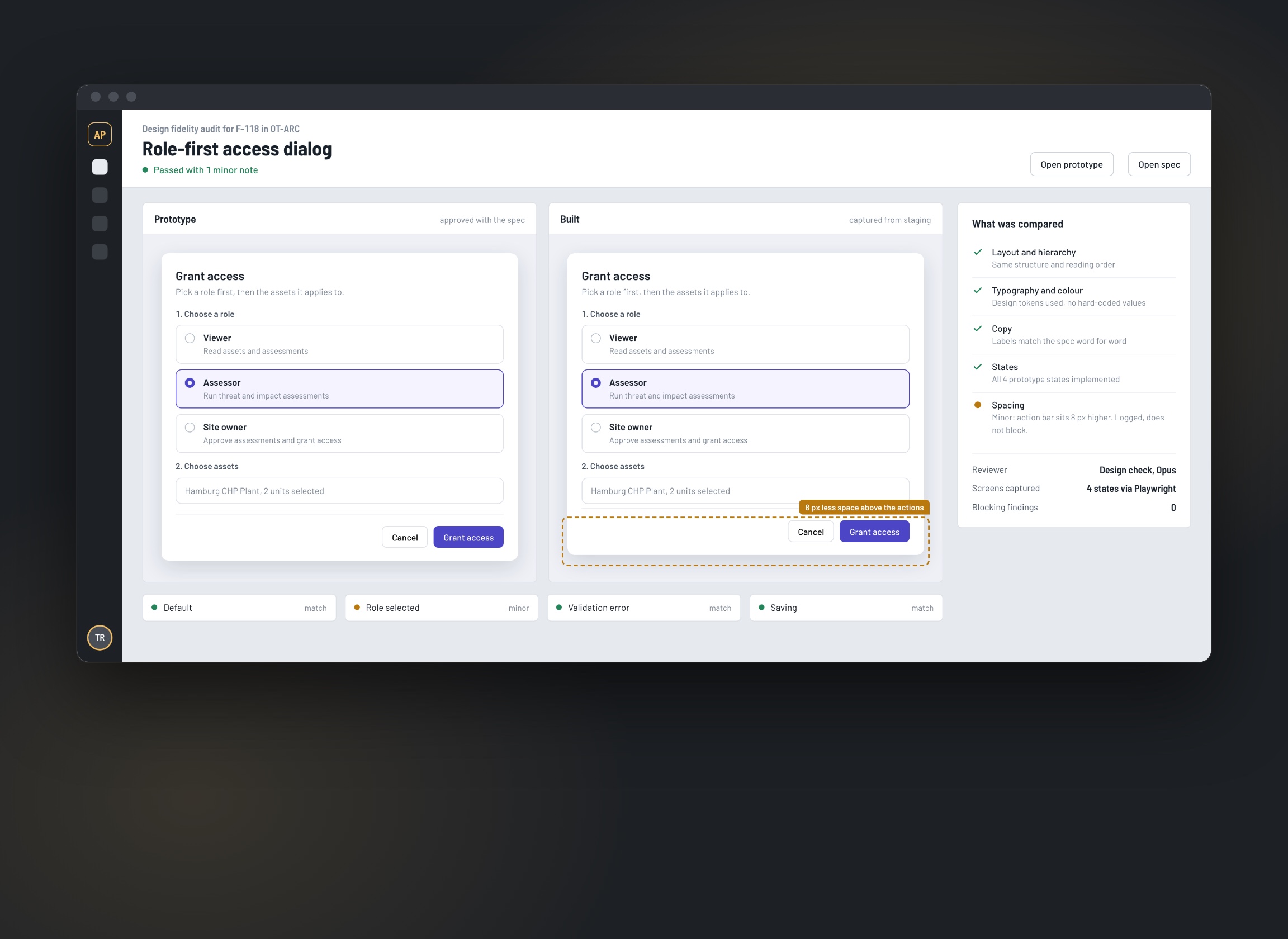The height and width of the screenshot is (939, 1288).
Task: Click the States check item
Action: coord(1073,373)
